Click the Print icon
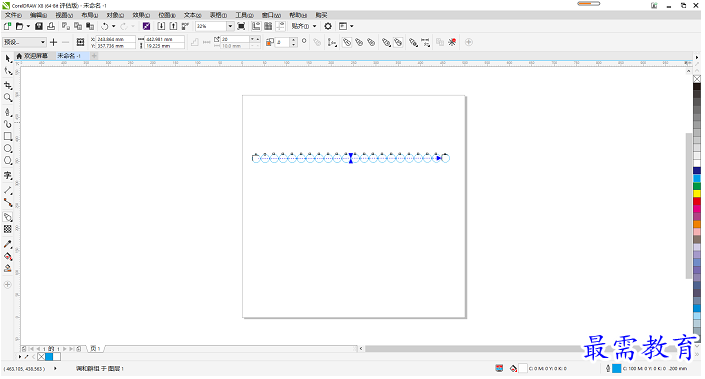 point(51,27)
